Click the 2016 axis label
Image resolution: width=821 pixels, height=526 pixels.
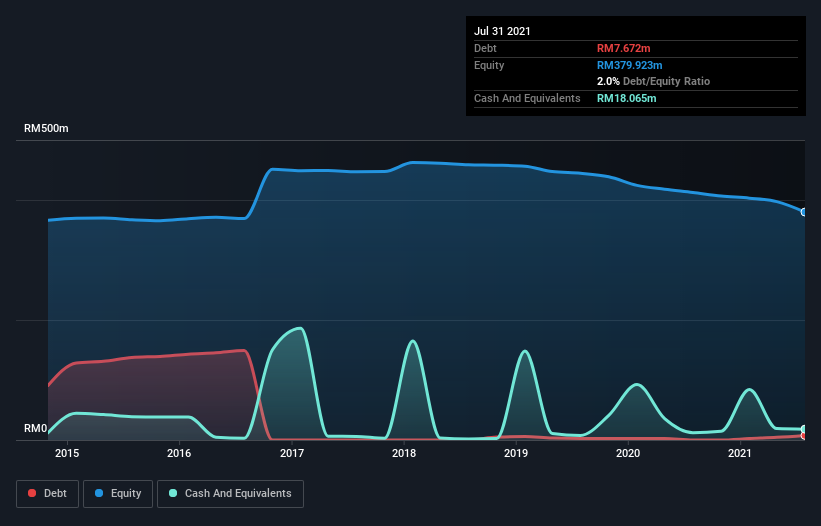click(179, 453)
